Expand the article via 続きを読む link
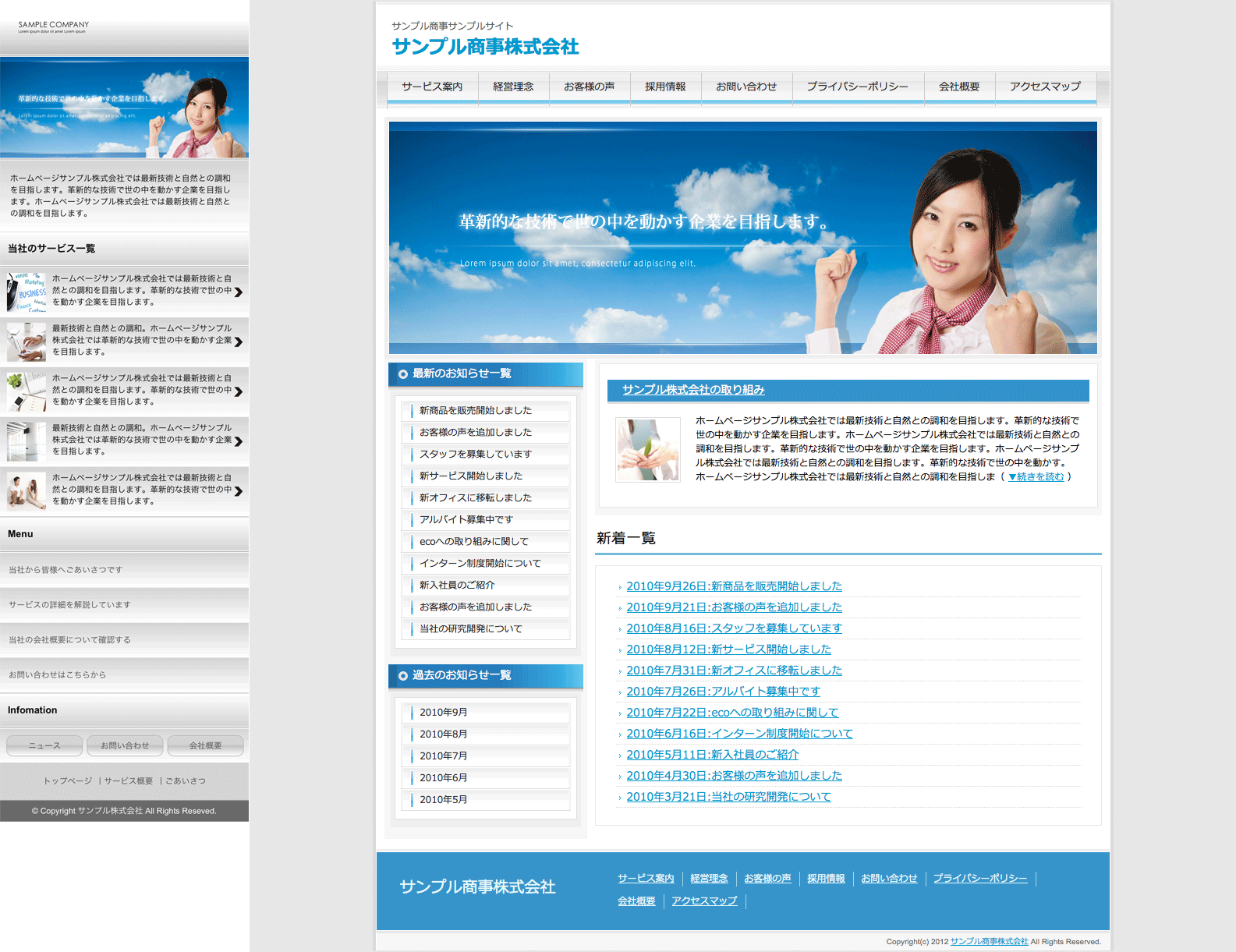The height and width of the screenshot is (952, 1236). click(1036, 477)
